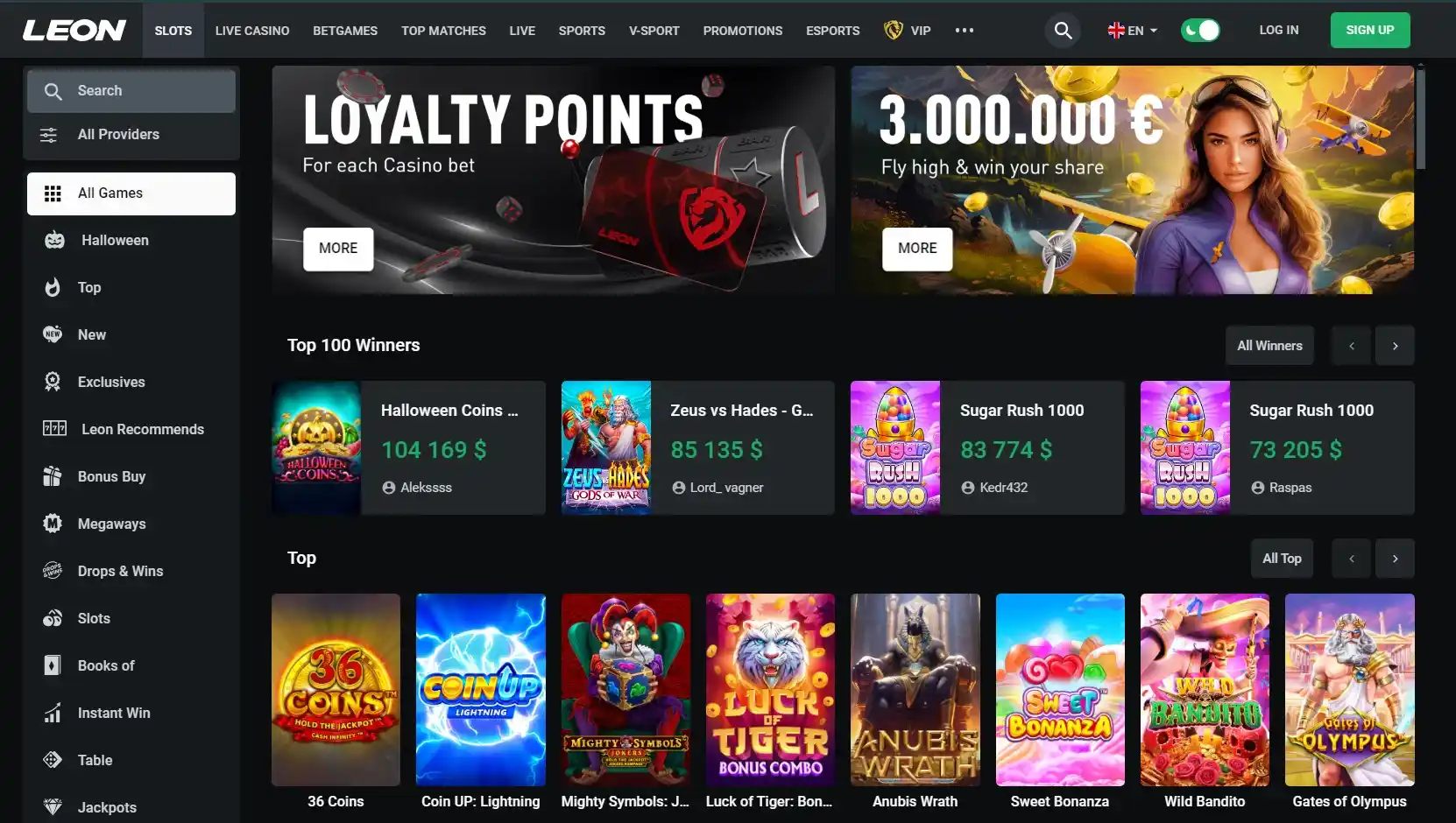The height and width of the screenshot is (823, 1456).
Task: Switch to the Live Casino tab
Action: point(252,31)
